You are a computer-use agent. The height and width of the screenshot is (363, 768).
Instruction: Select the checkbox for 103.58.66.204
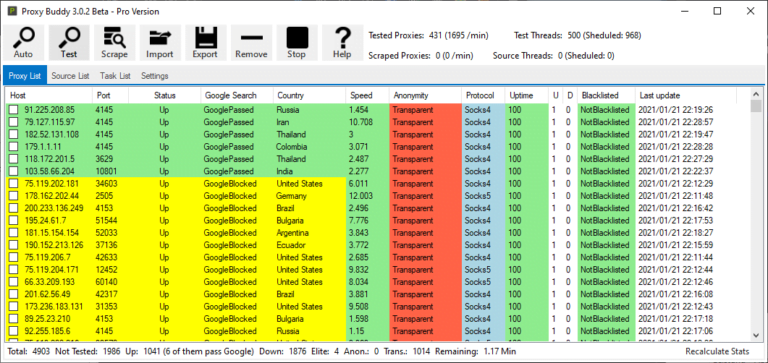14,171
